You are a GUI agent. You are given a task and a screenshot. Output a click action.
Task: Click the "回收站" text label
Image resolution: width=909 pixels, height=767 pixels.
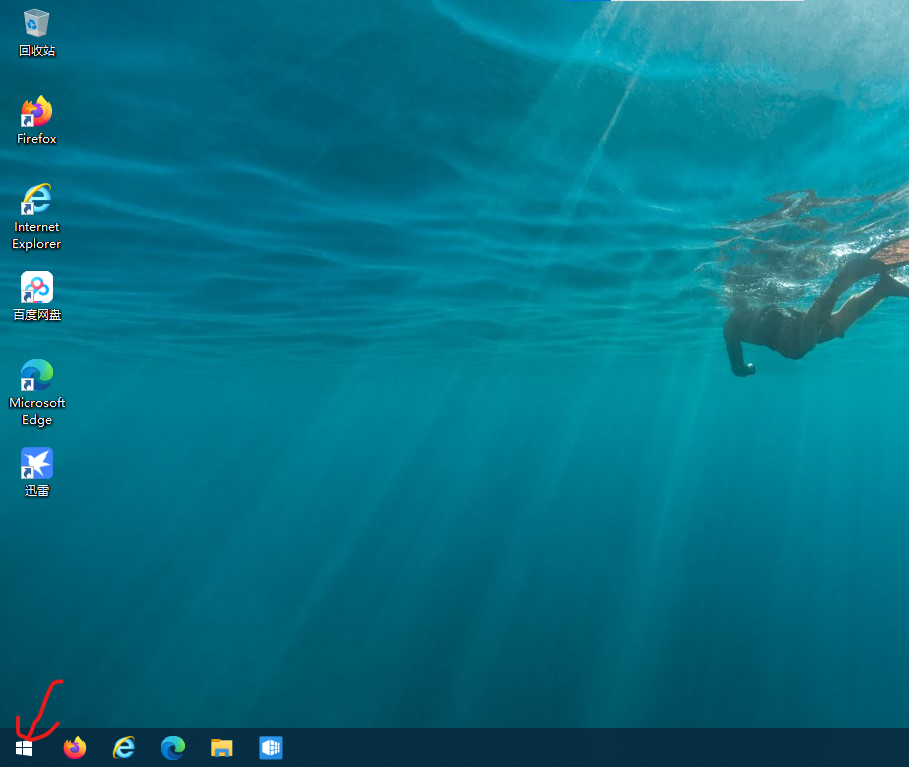point(37,51)
